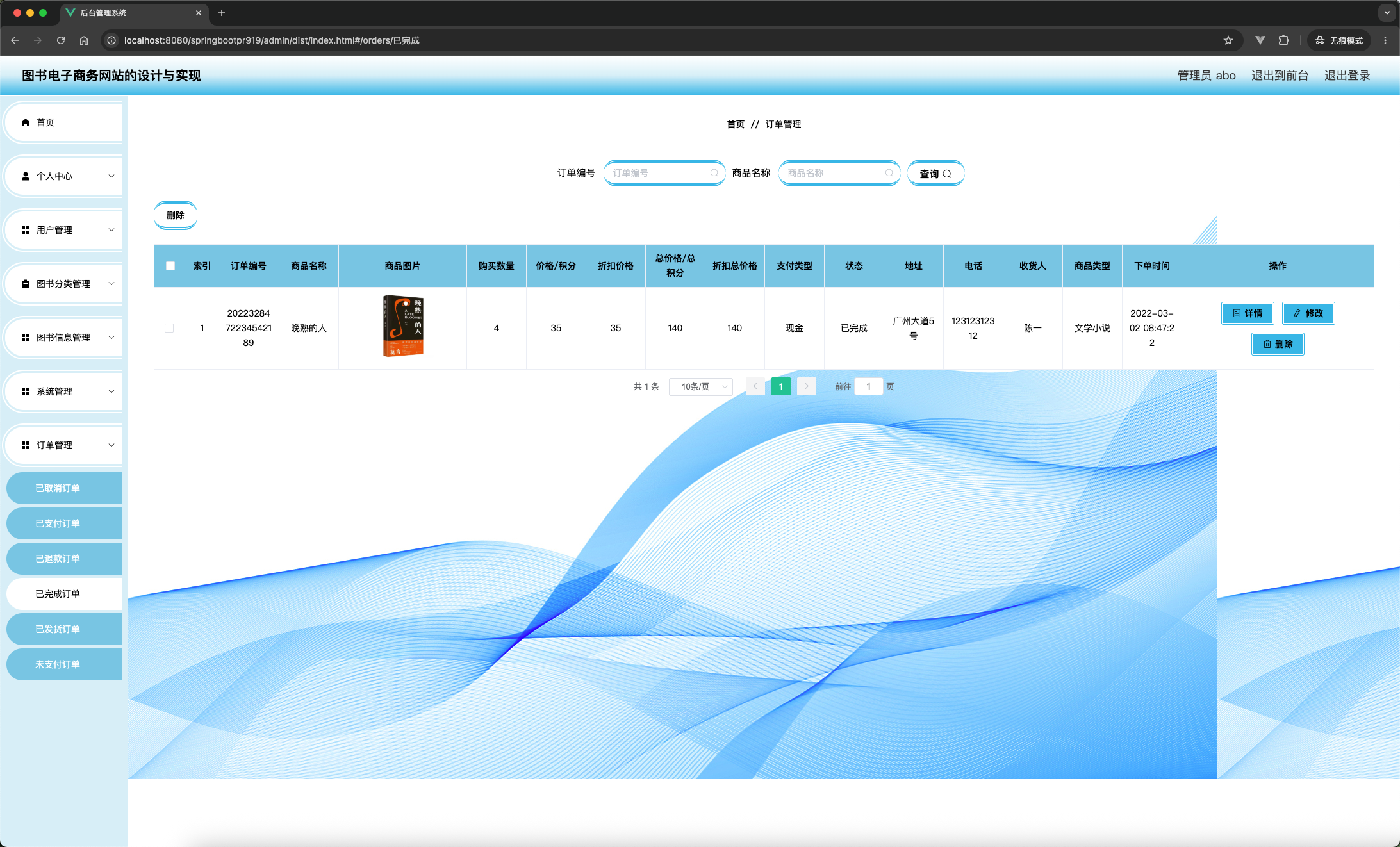Click the search icon in 商品名称 field
The height and width of the screenshot is (847, 1400).
pyautogui.click(x=889, y=173)
